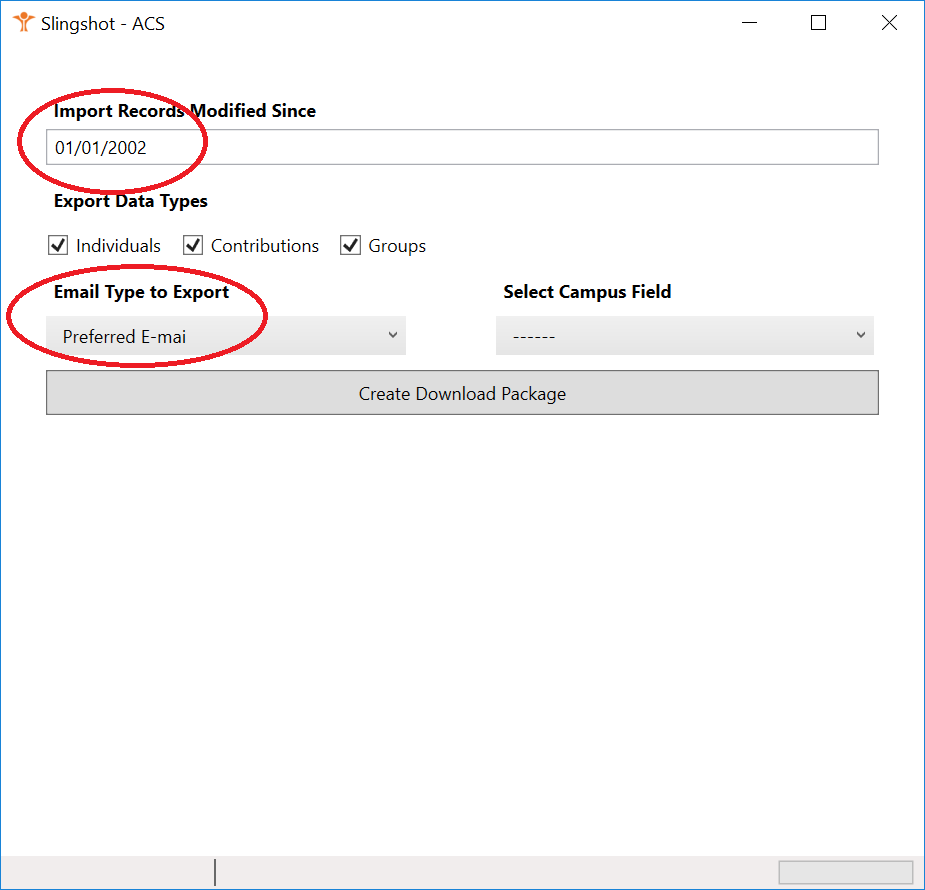925x890 pixels.
Task: Uncheck the Contributions checkbox
Action: [193, 245]
